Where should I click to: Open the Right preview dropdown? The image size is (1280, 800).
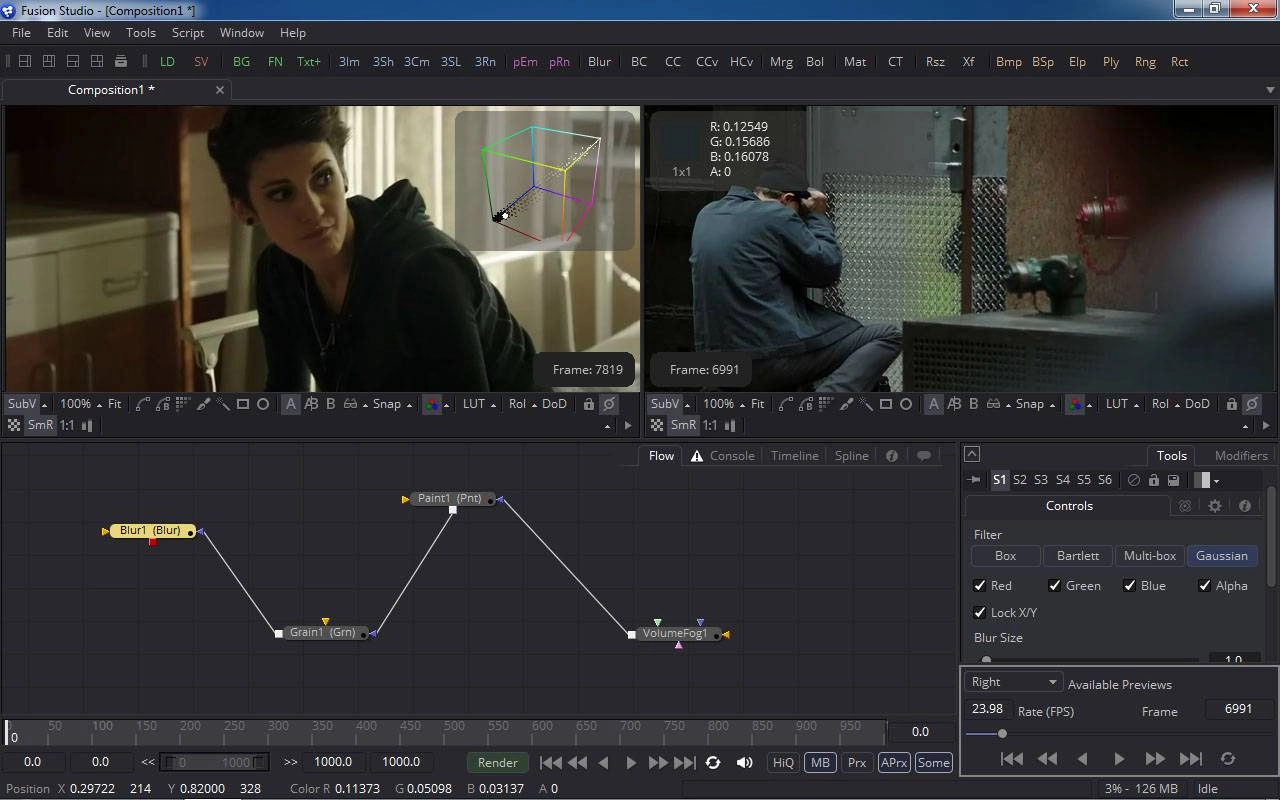[x=1013, y=682]
